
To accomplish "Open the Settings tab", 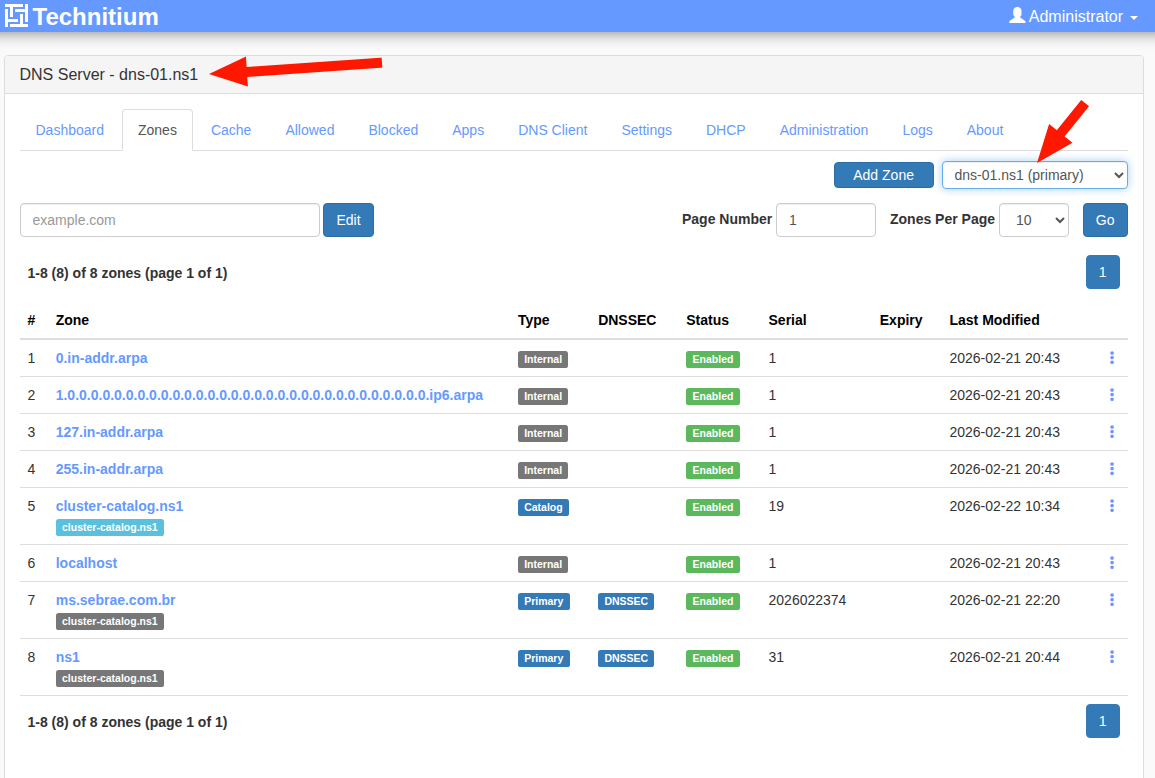I will 646,130.
